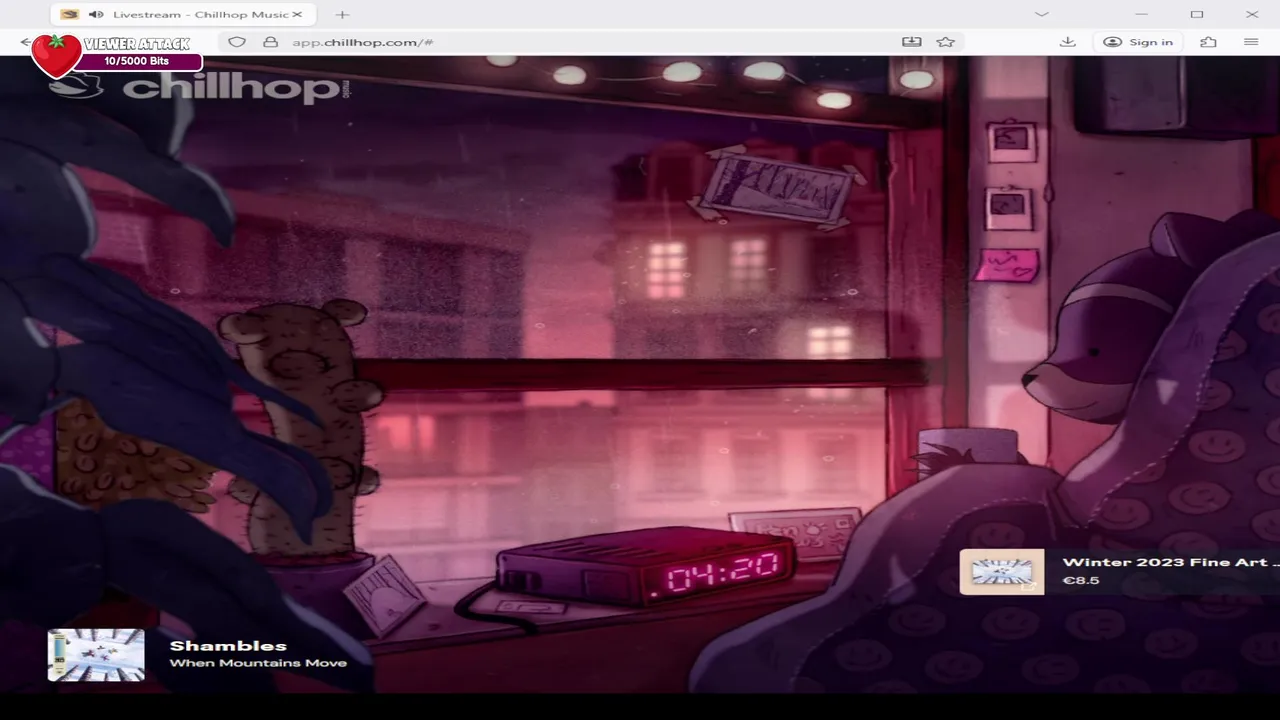
Task: Open the browser downloads panel
Action: tap(1068, 42)
